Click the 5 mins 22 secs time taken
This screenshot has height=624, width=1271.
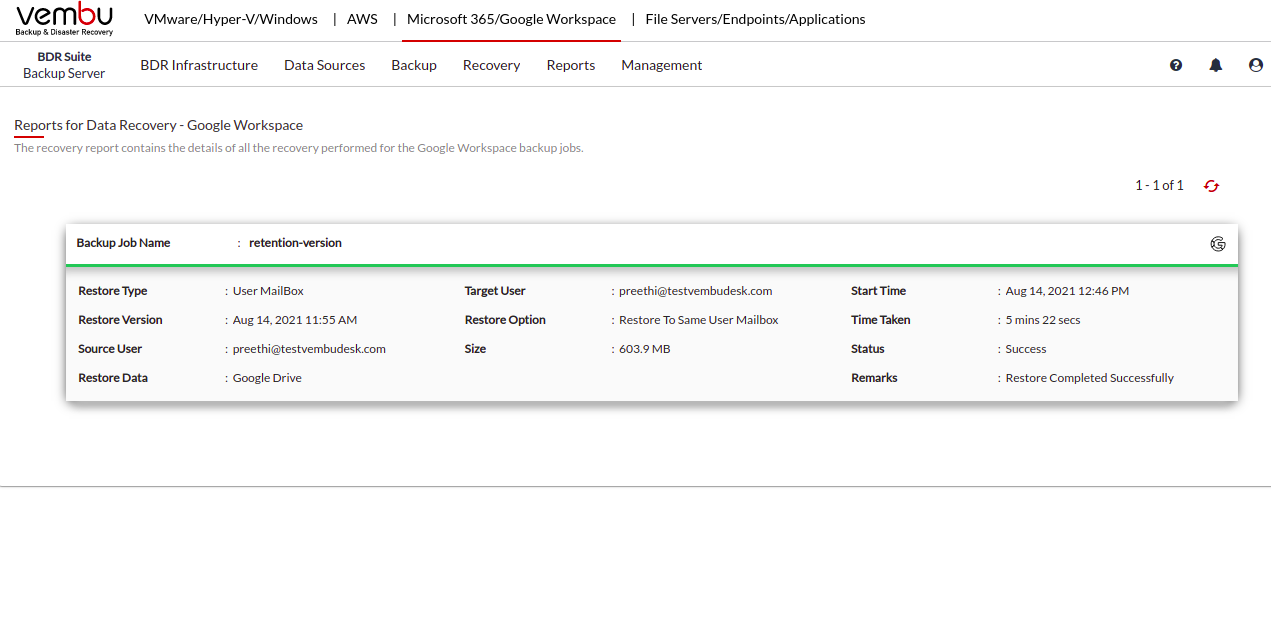tap(1043, 320)
